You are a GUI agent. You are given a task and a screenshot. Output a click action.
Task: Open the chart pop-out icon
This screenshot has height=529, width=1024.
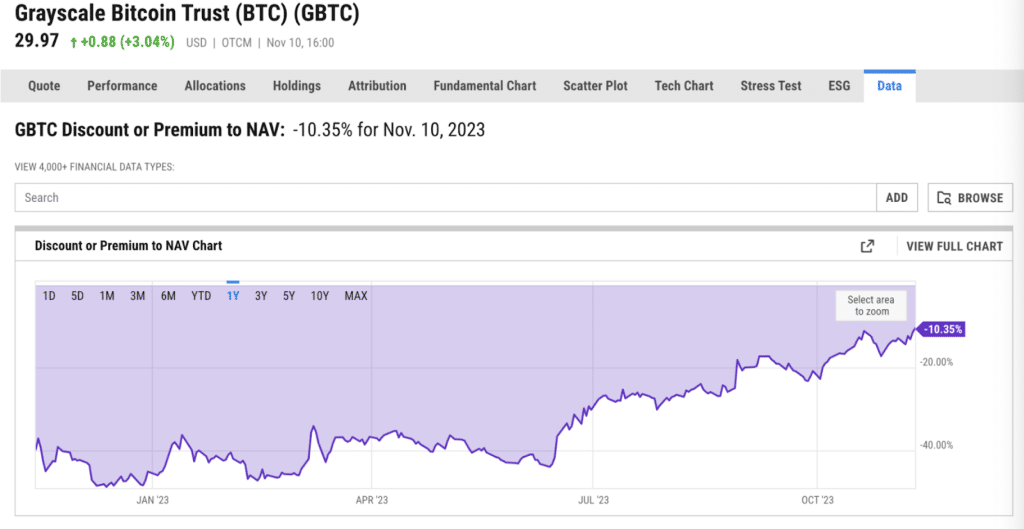click(867, 246)
